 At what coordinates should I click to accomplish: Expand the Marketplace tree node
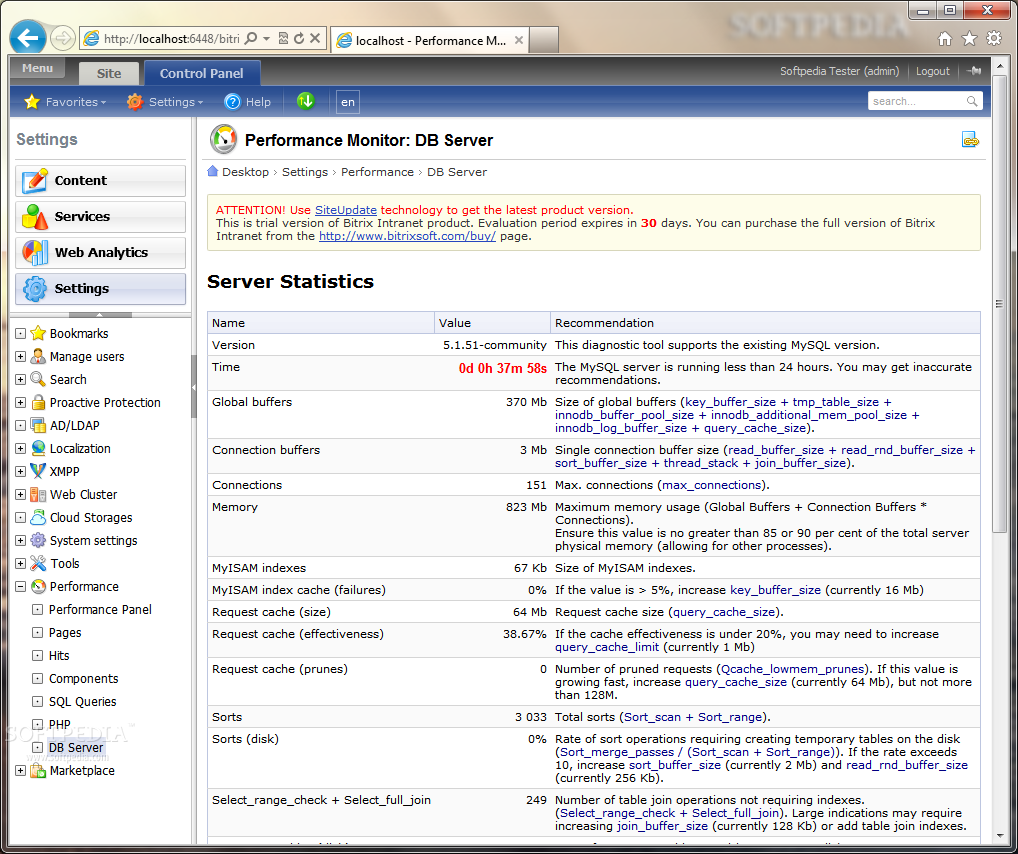[21, 771]
